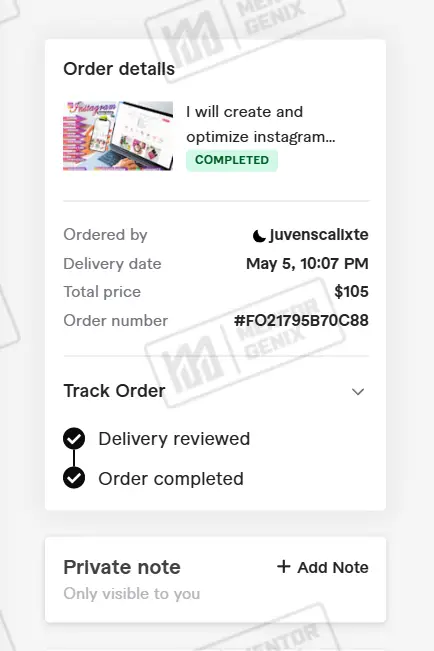Click the plus icon next to Add Note
Image resolution: width=434 pixels, height=651 pixels.
point(284,567)
